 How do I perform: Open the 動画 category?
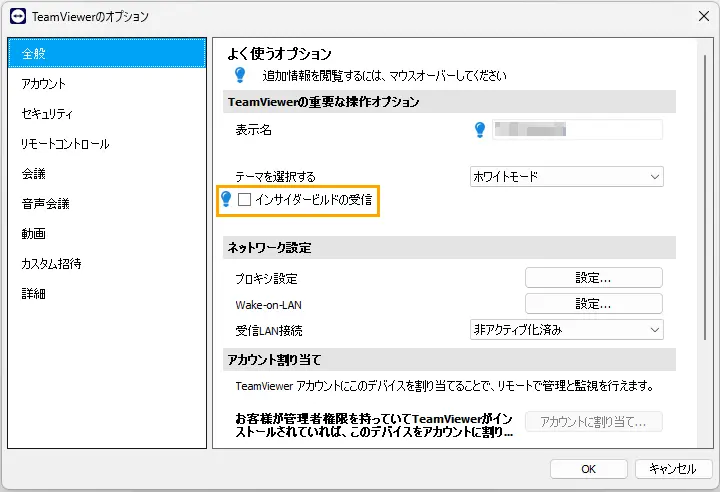click(107, 233)
